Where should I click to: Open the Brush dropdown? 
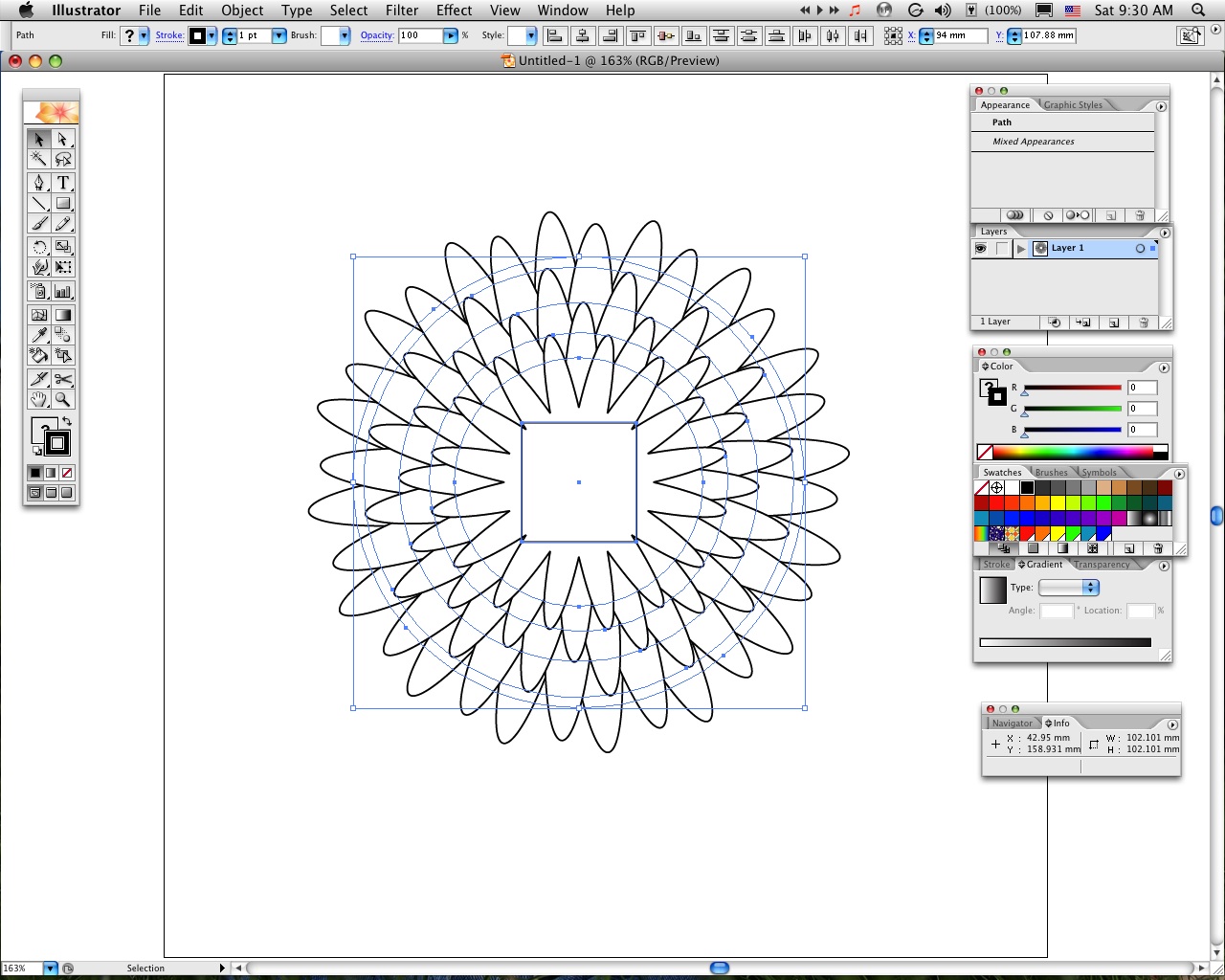[x=344, y=35]
